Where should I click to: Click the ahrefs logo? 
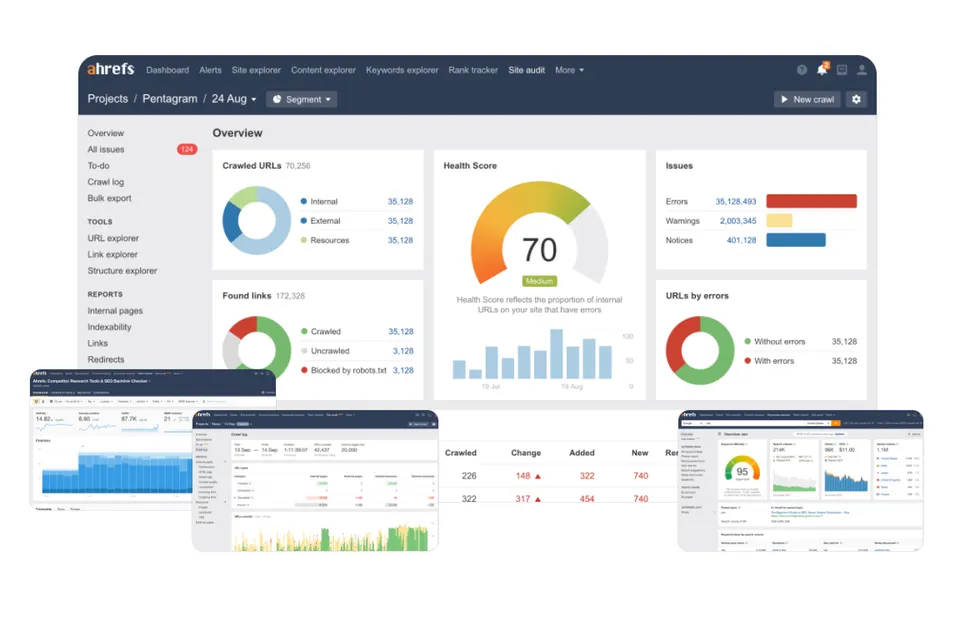click(110, 69)
